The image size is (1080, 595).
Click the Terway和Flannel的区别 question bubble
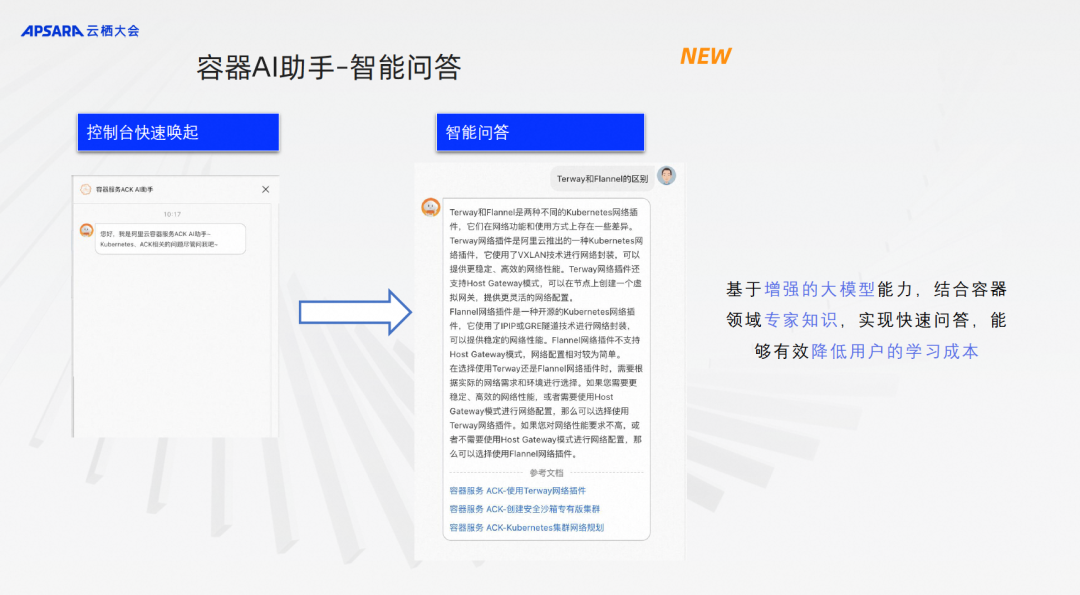pyautogui.click(x=602, y=178)
